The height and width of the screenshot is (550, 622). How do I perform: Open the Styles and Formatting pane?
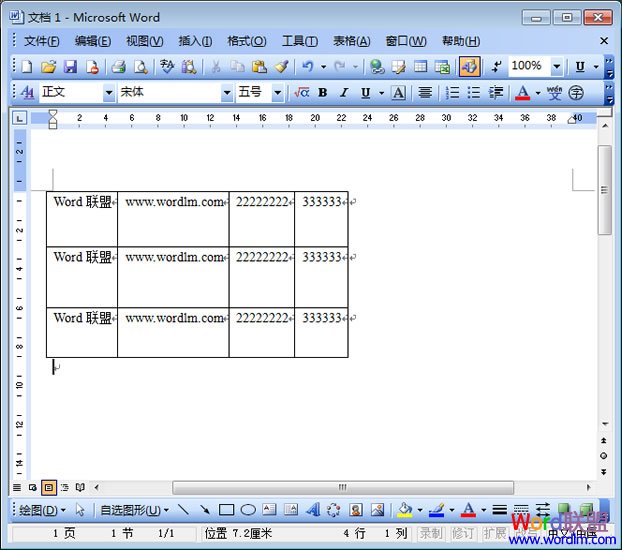pyautogui.click(x=27, y=92)
